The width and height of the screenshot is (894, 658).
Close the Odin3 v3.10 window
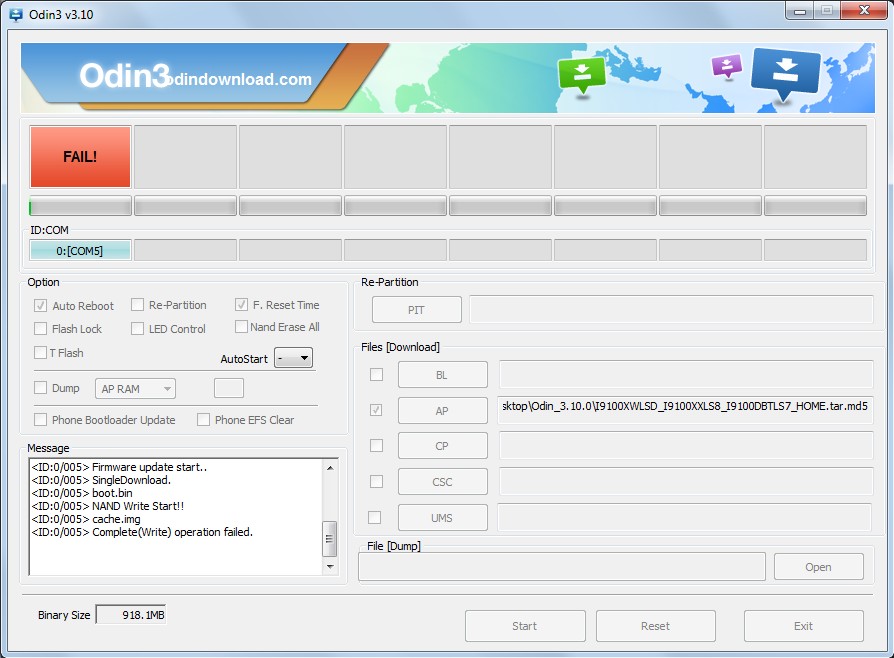tap(865, 11)
